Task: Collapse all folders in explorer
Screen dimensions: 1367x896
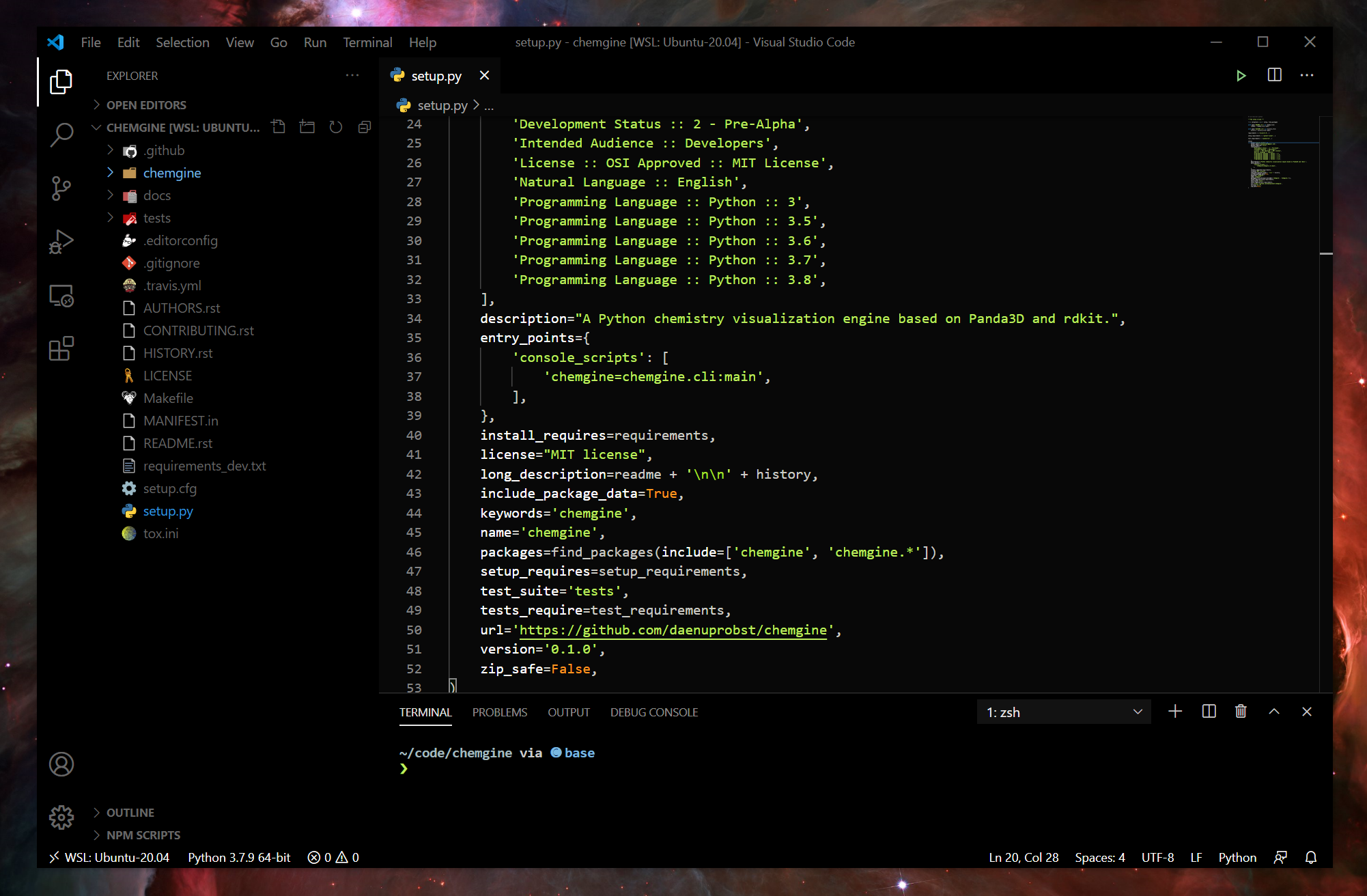Action: (x=365, y=127)
